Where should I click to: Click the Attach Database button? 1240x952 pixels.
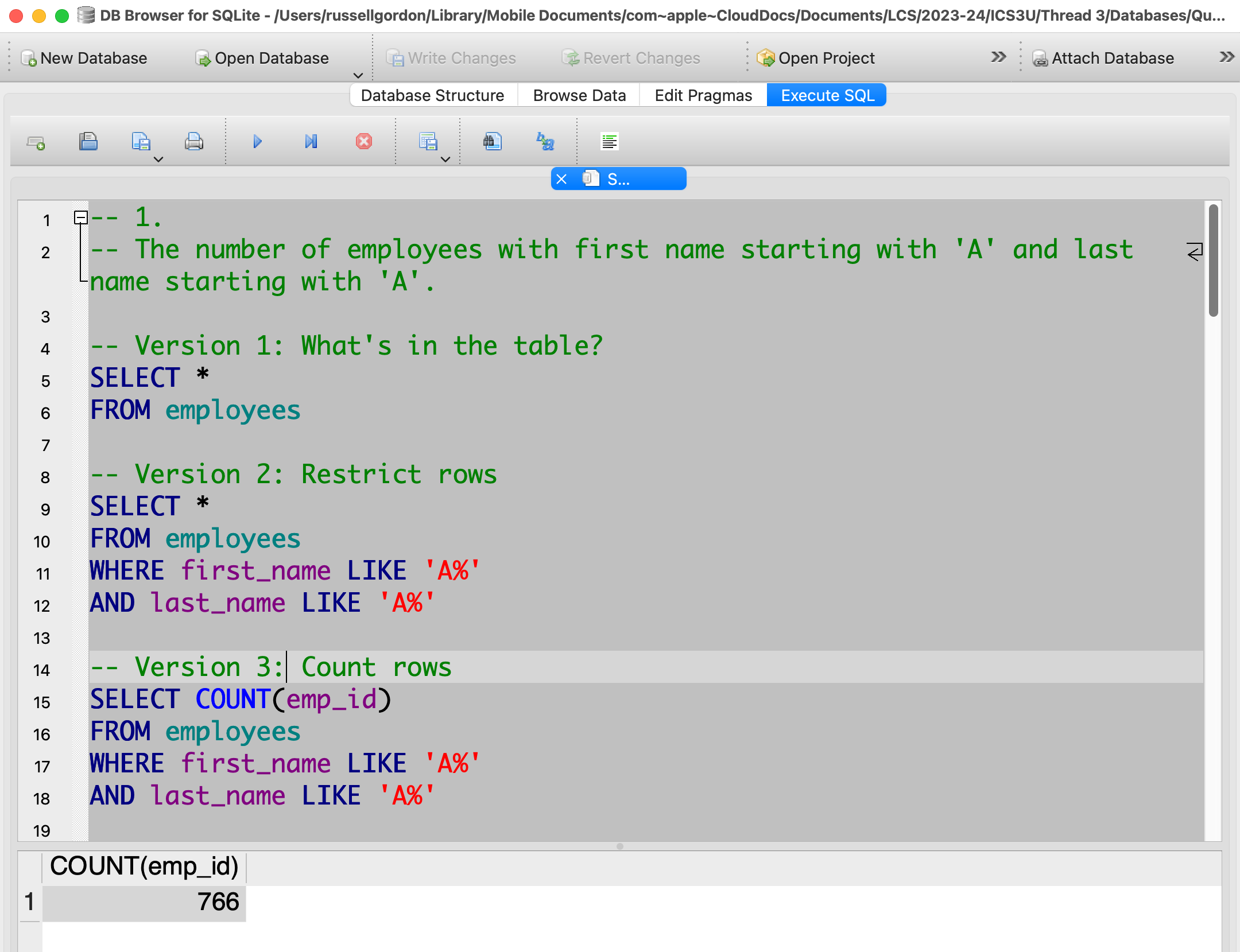coord(1103,58)
